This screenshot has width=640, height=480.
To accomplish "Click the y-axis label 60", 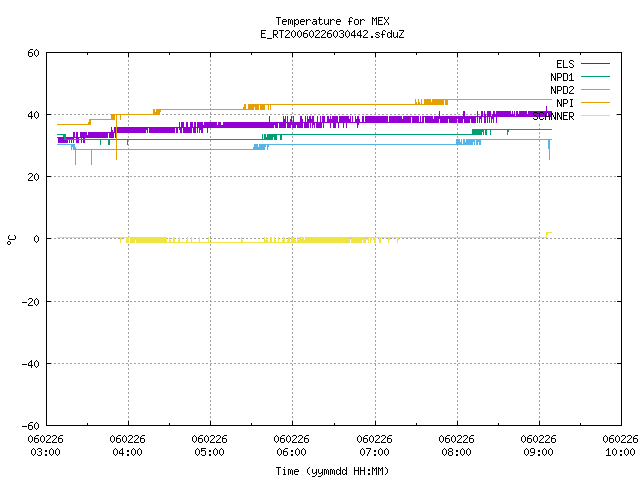I will (33, 53).
